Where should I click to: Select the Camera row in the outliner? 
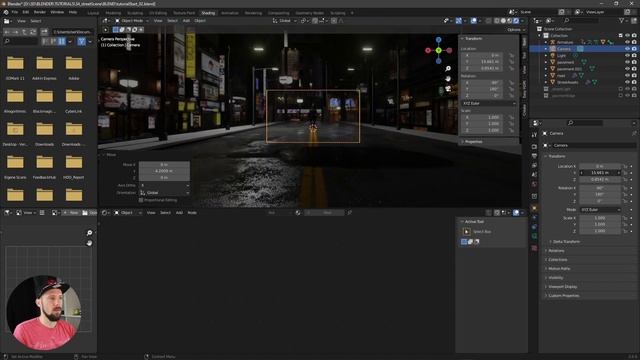(x=584, y=49)
